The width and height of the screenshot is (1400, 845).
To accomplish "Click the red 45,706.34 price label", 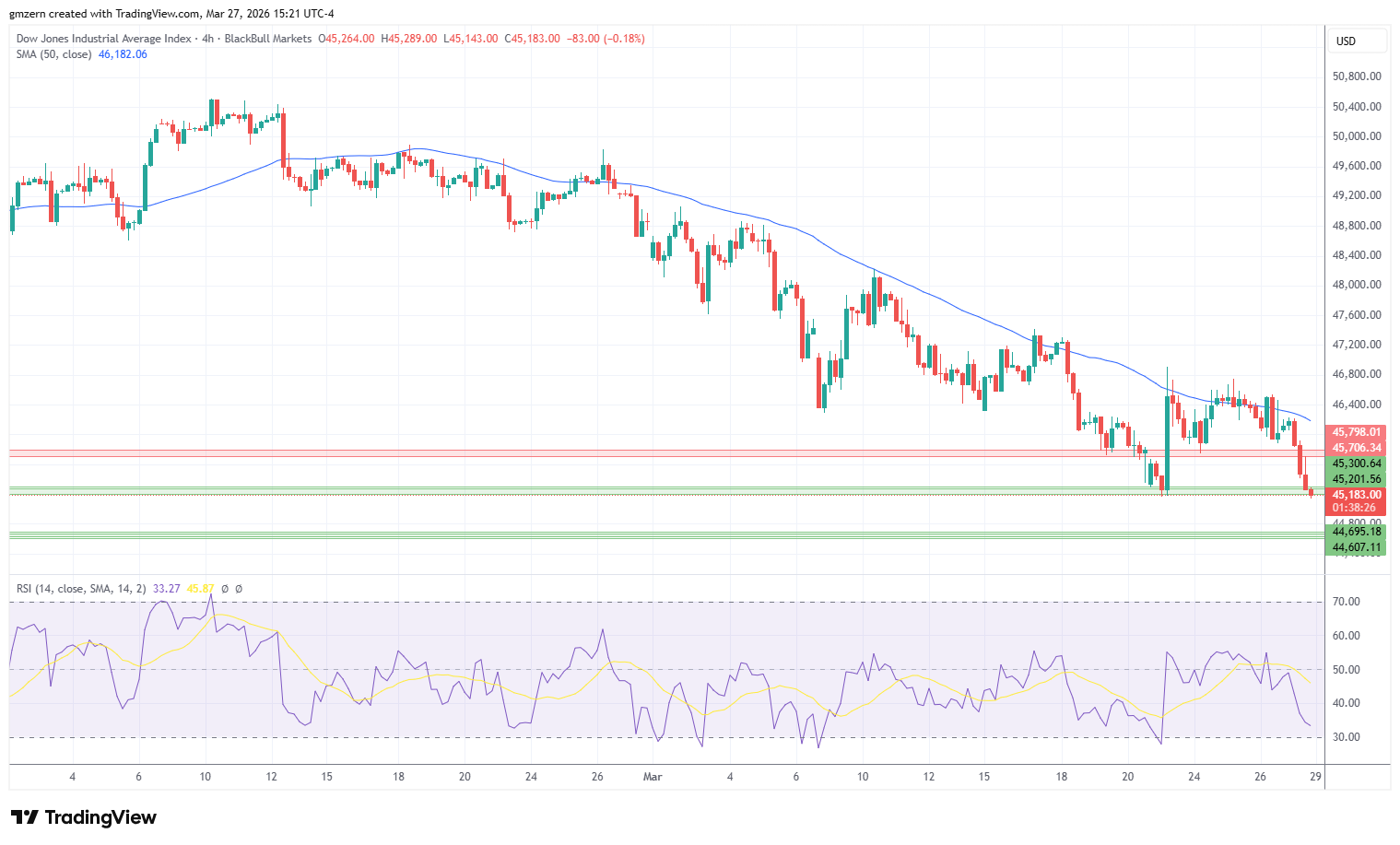I will point(1356,448).
